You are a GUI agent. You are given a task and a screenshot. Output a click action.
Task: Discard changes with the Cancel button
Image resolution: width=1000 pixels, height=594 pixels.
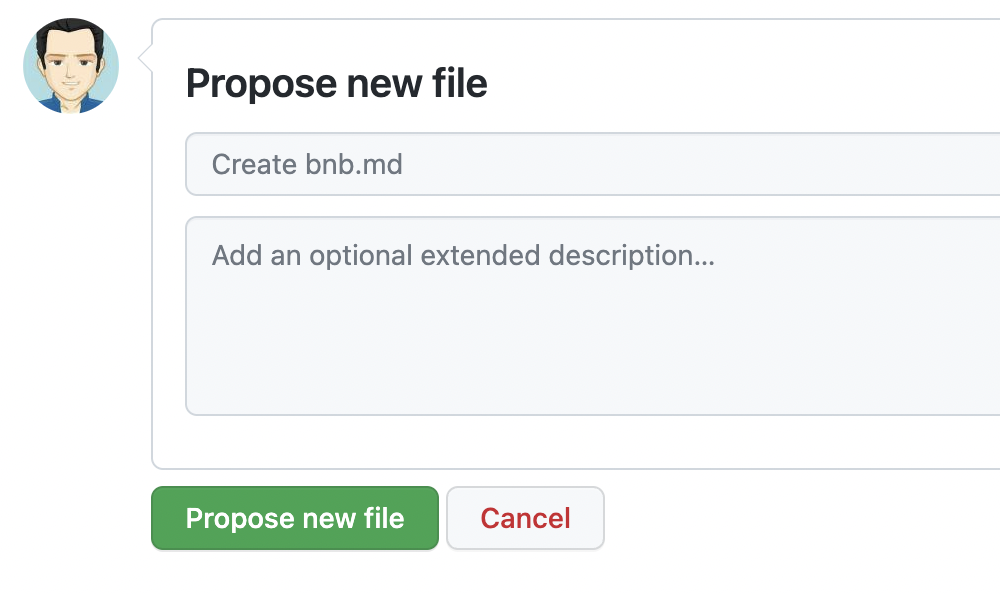(525, 518)
